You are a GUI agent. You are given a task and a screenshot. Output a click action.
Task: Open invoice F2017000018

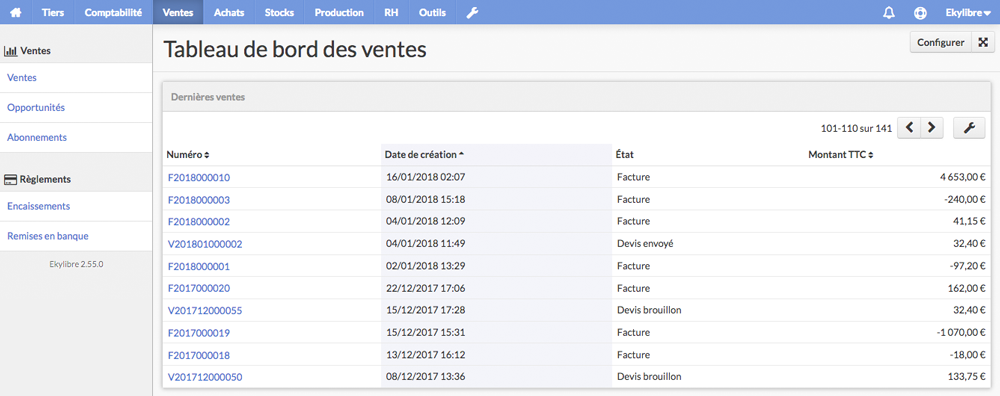pyautogui.click(x=198, y=355)
